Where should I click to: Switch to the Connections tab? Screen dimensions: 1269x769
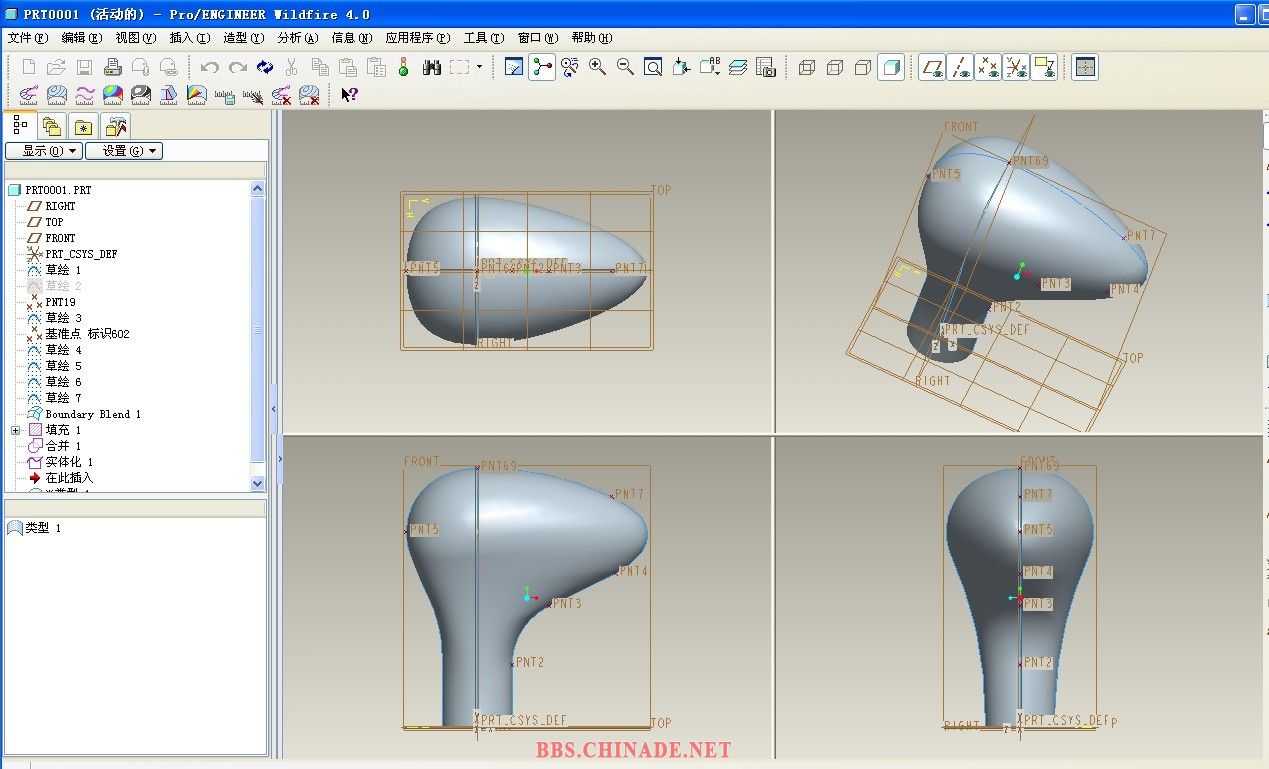coord(116,126)
